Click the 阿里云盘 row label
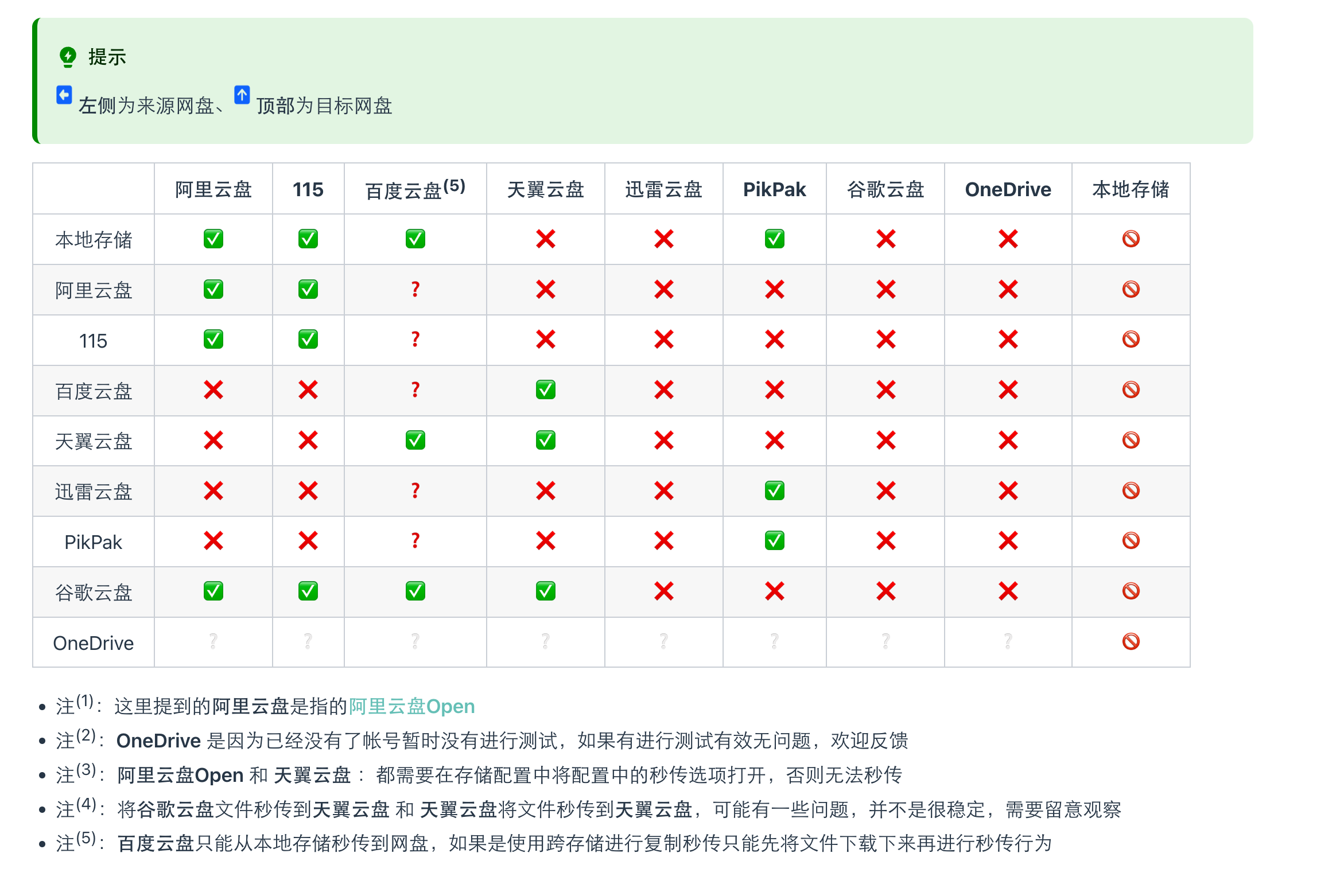 (x=94, y=290)
